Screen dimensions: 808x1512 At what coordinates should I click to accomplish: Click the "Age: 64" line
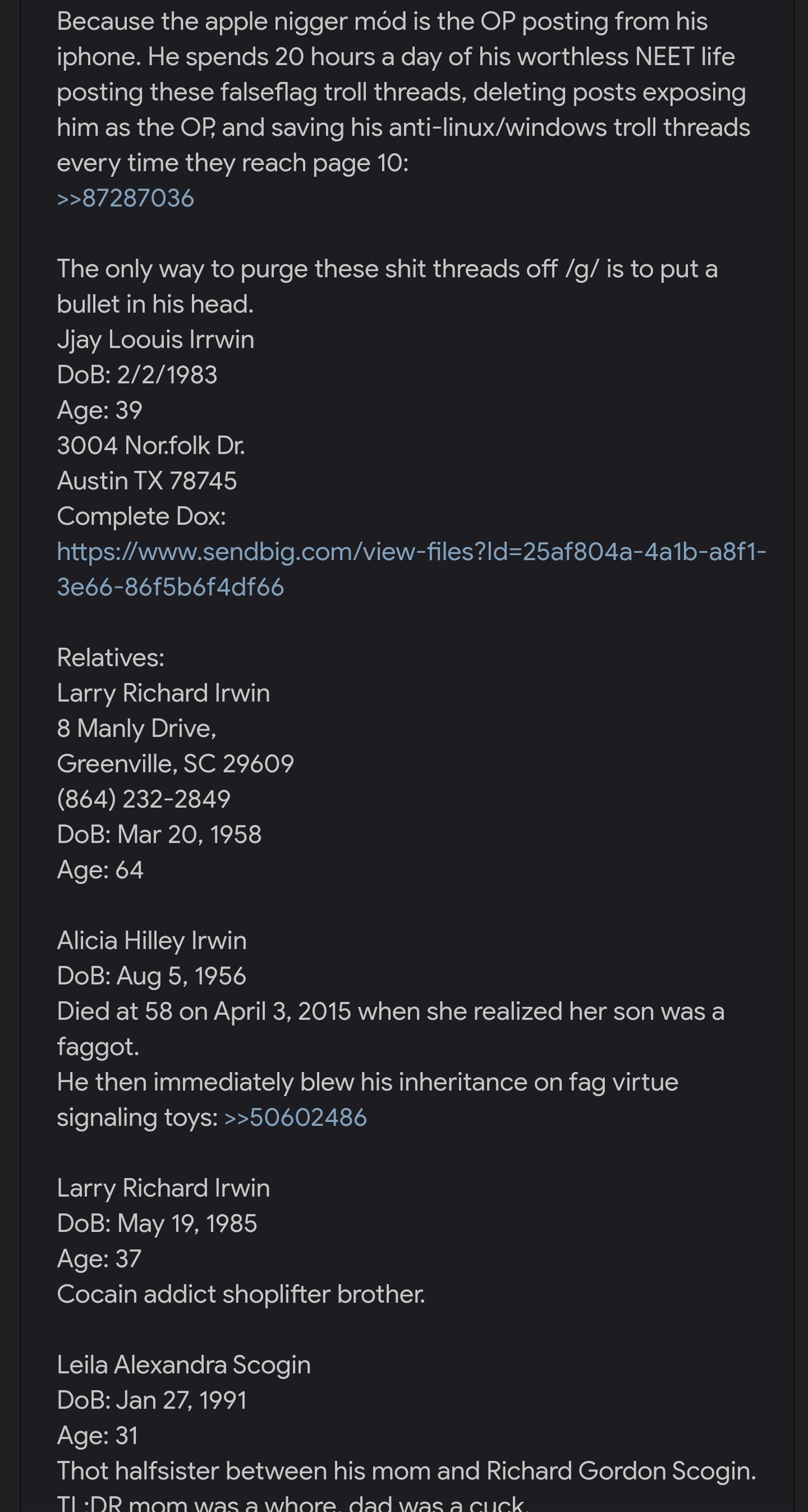[100, 869]
